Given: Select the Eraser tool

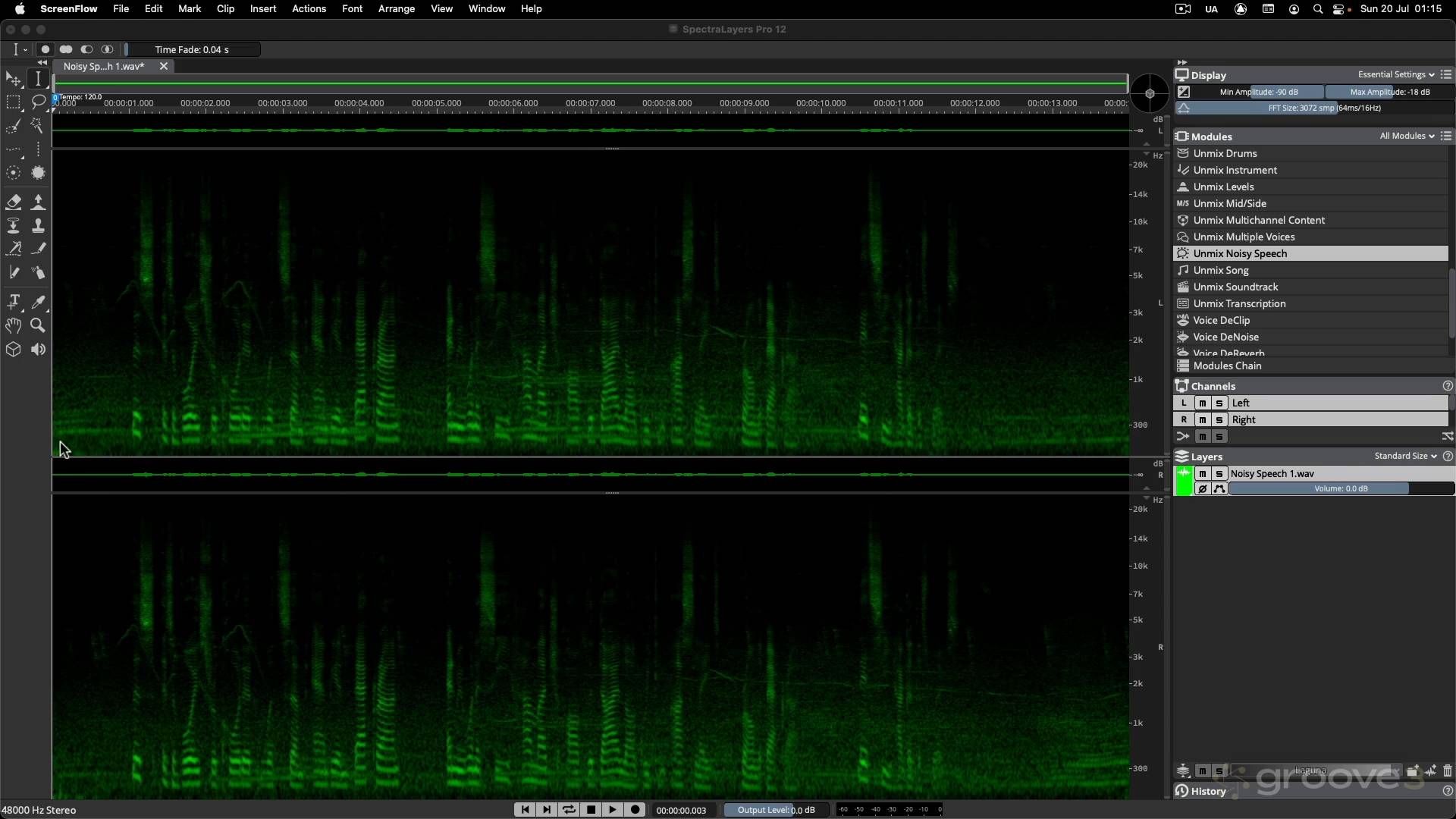Looking at the screenshot, I should tap(14, 202).
